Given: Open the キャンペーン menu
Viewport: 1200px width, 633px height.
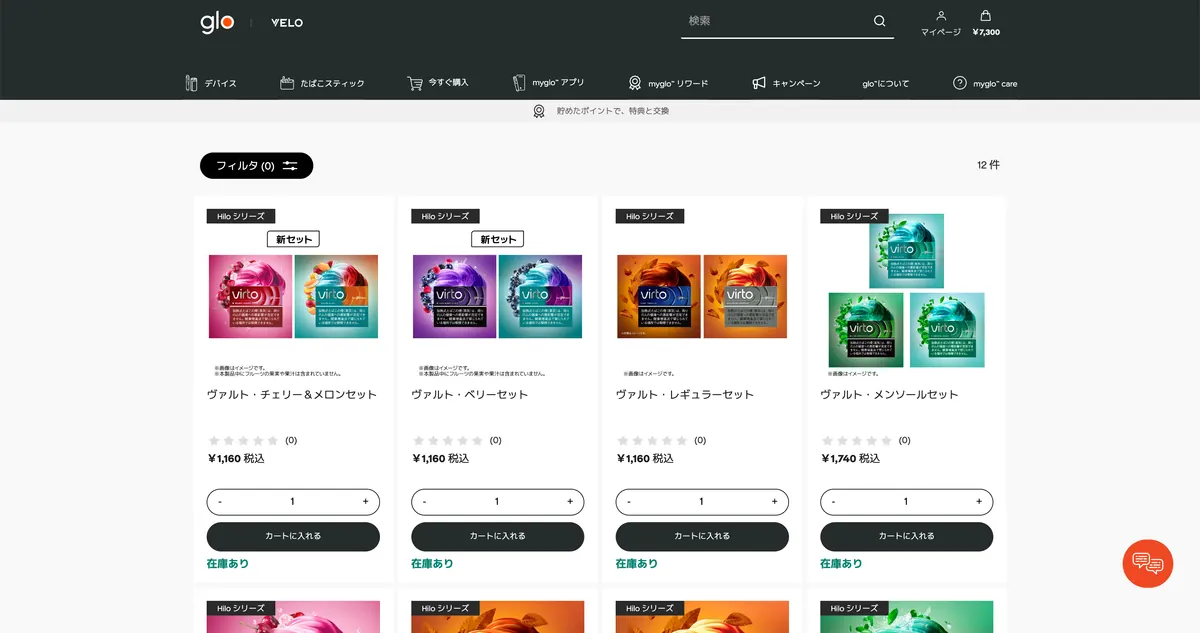Looking at the screenshot, I should click(786, 83).
